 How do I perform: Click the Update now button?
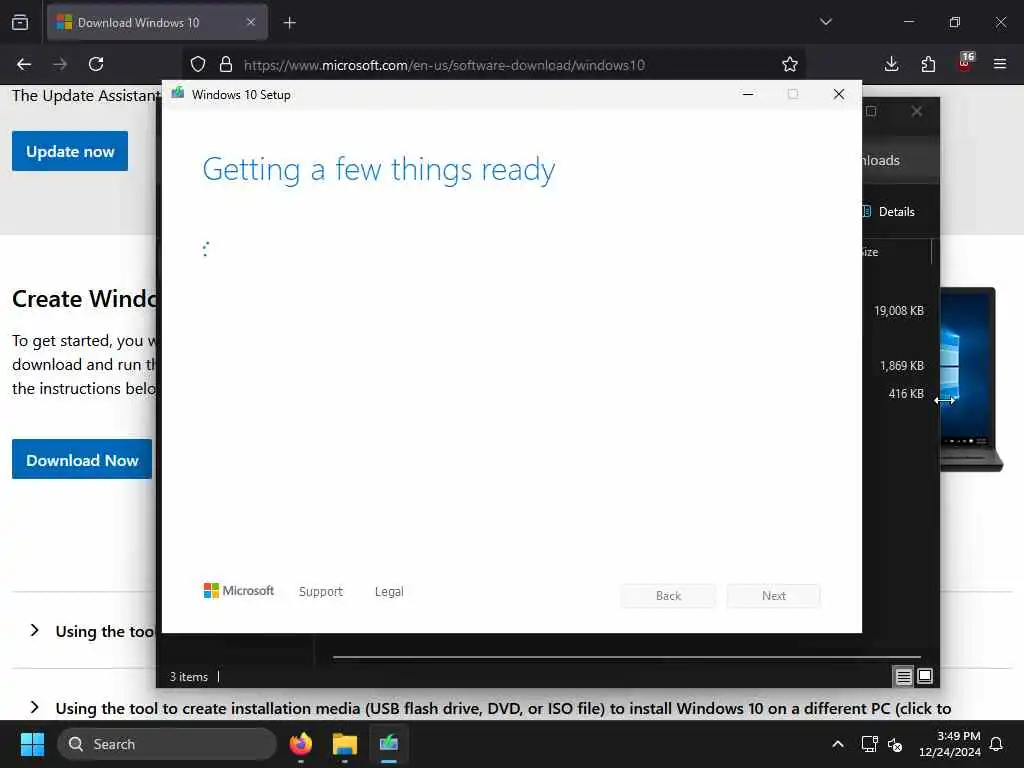(x=70, y=152)
